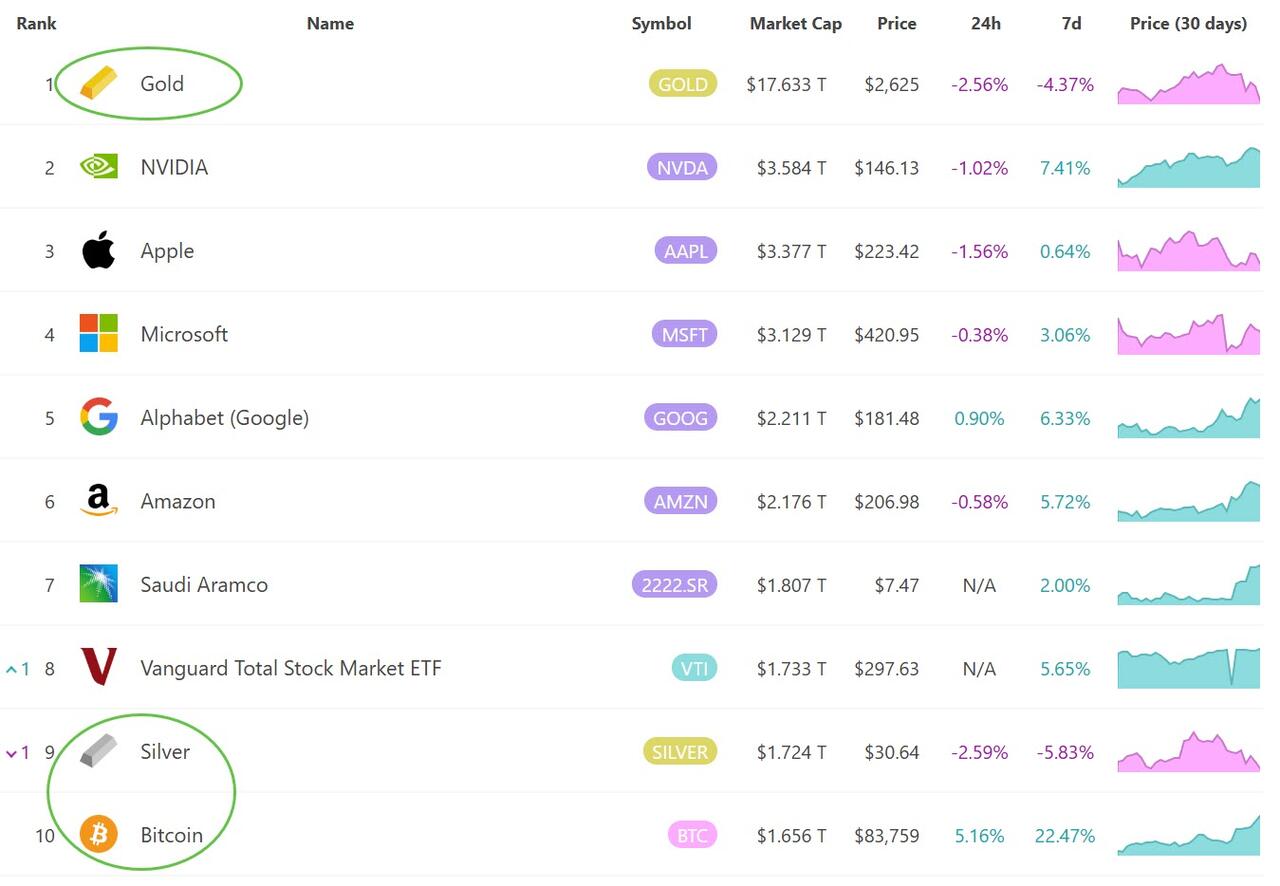
Task: Open the NVIDIA logo icon
Action: coord(98,167)
